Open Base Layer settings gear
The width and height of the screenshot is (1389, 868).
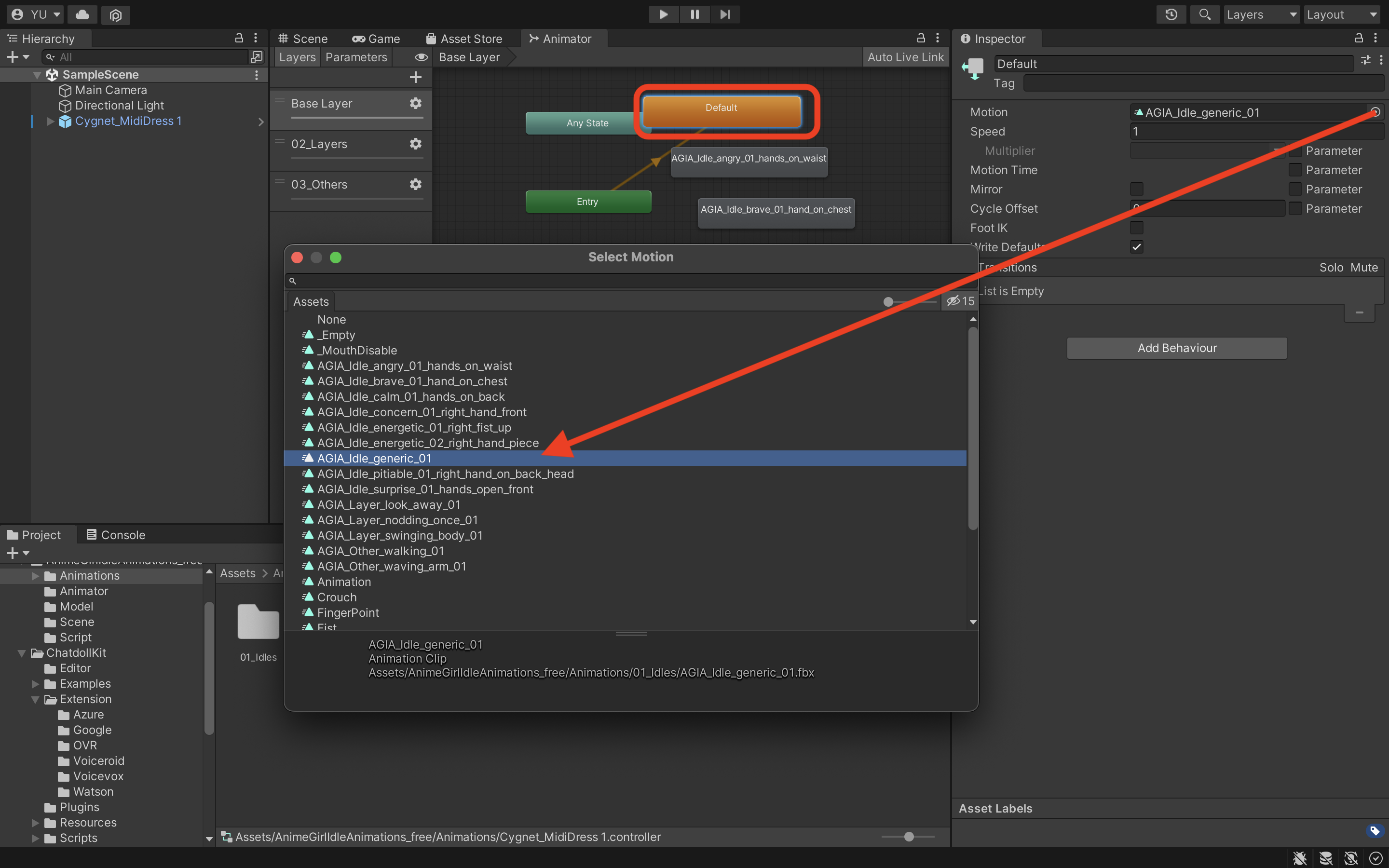click(x=416, y=103)
